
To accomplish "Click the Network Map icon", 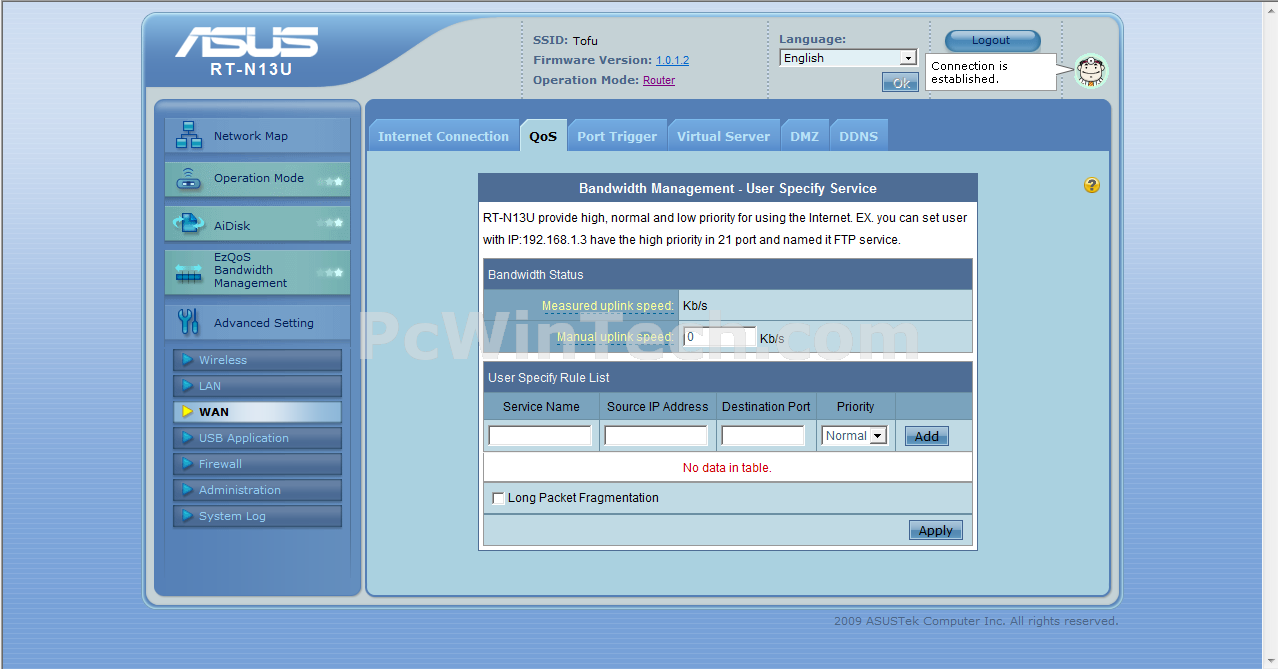I will 189,135.
